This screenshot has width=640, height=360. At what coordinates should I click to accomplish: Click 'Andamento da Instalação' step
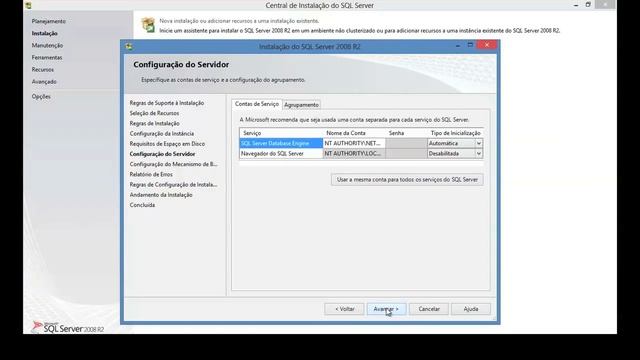point(161,195)
